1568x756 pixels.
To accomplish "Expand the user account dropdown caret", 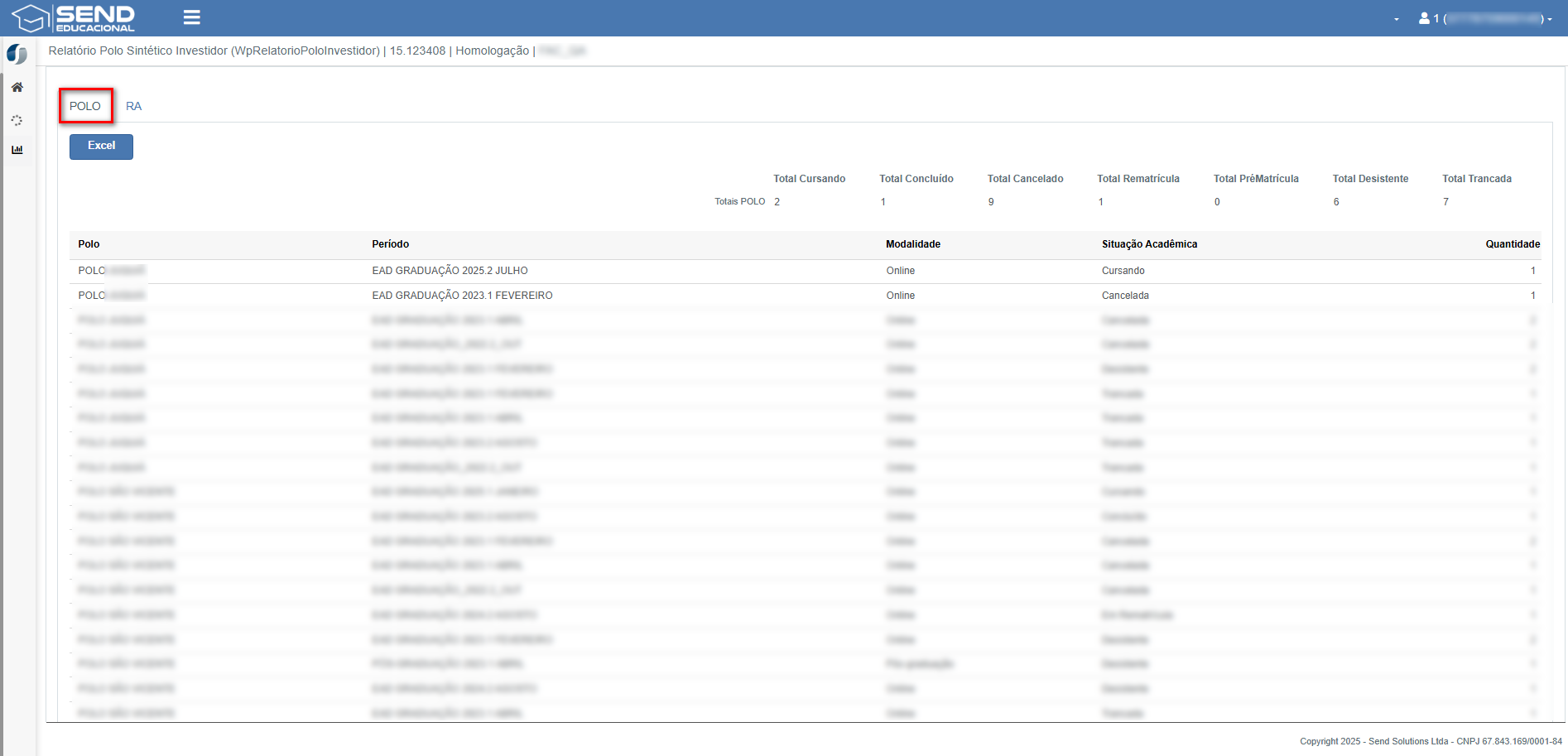I will click(1550, 19).
